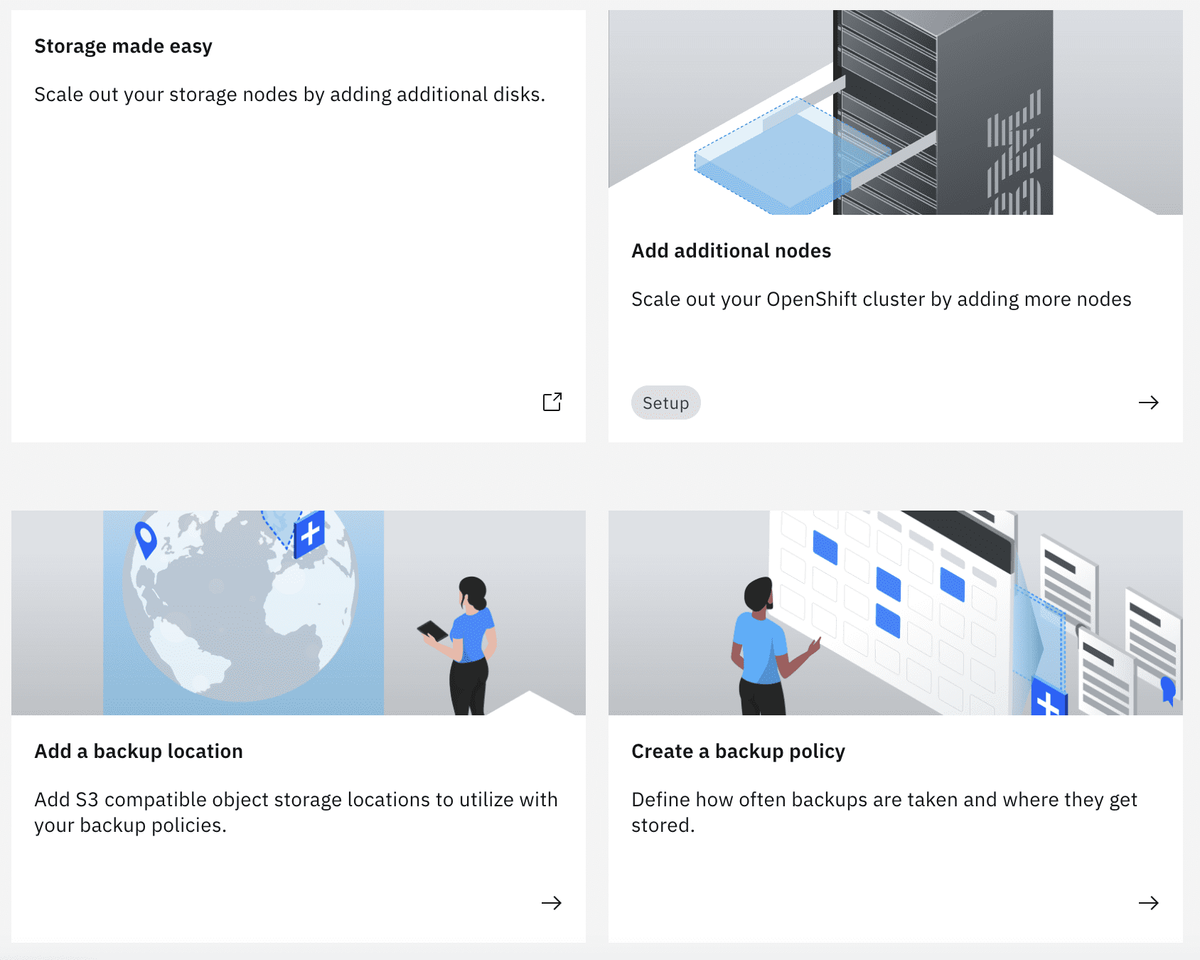Click the external link icon on Storage made easy
Viewport: 1200px width, 960px height.
tap(551, 401)
